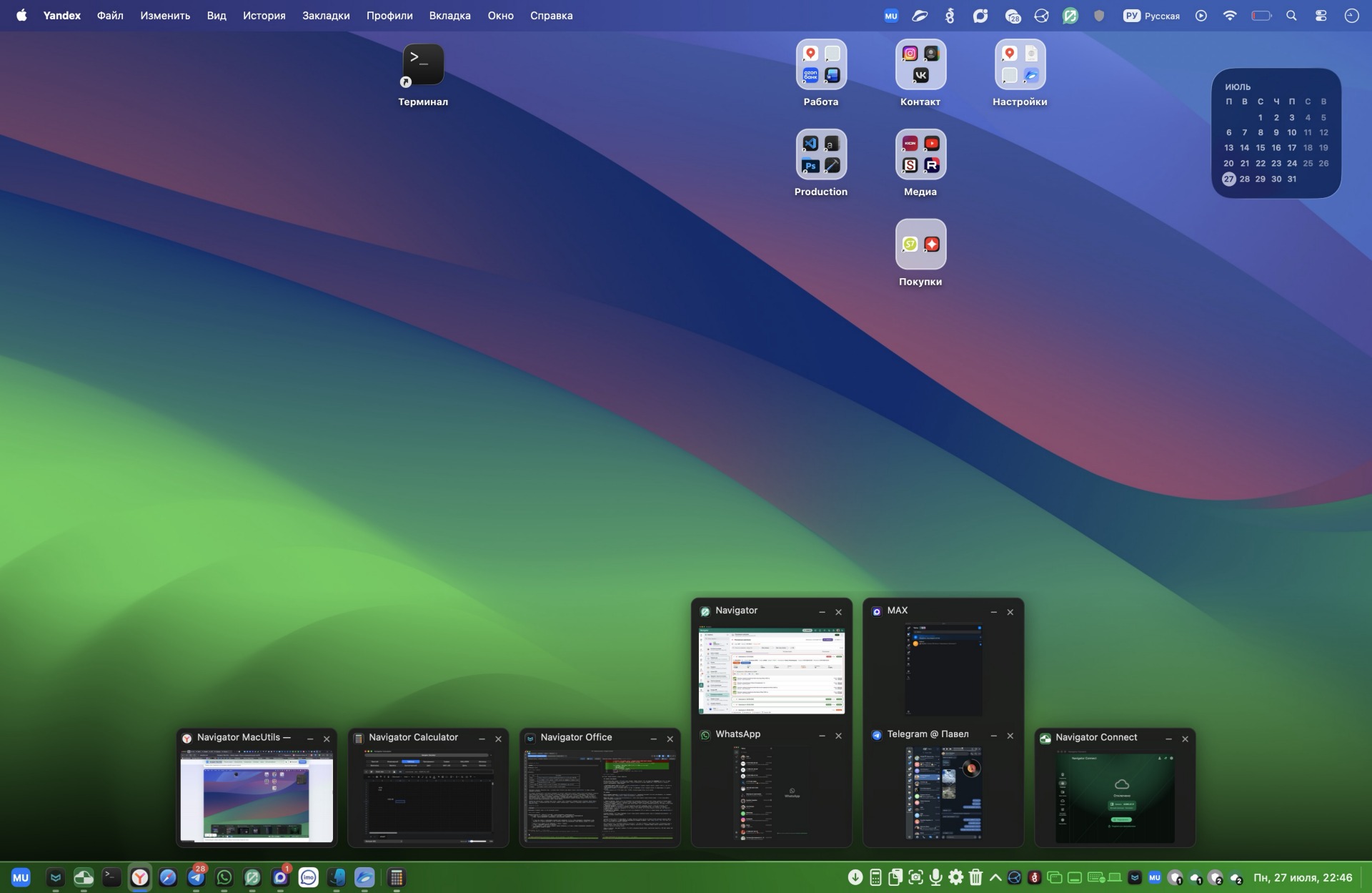Open Telegram from the dock
The width and height of the screenshot is (1372, 893).
196,877
